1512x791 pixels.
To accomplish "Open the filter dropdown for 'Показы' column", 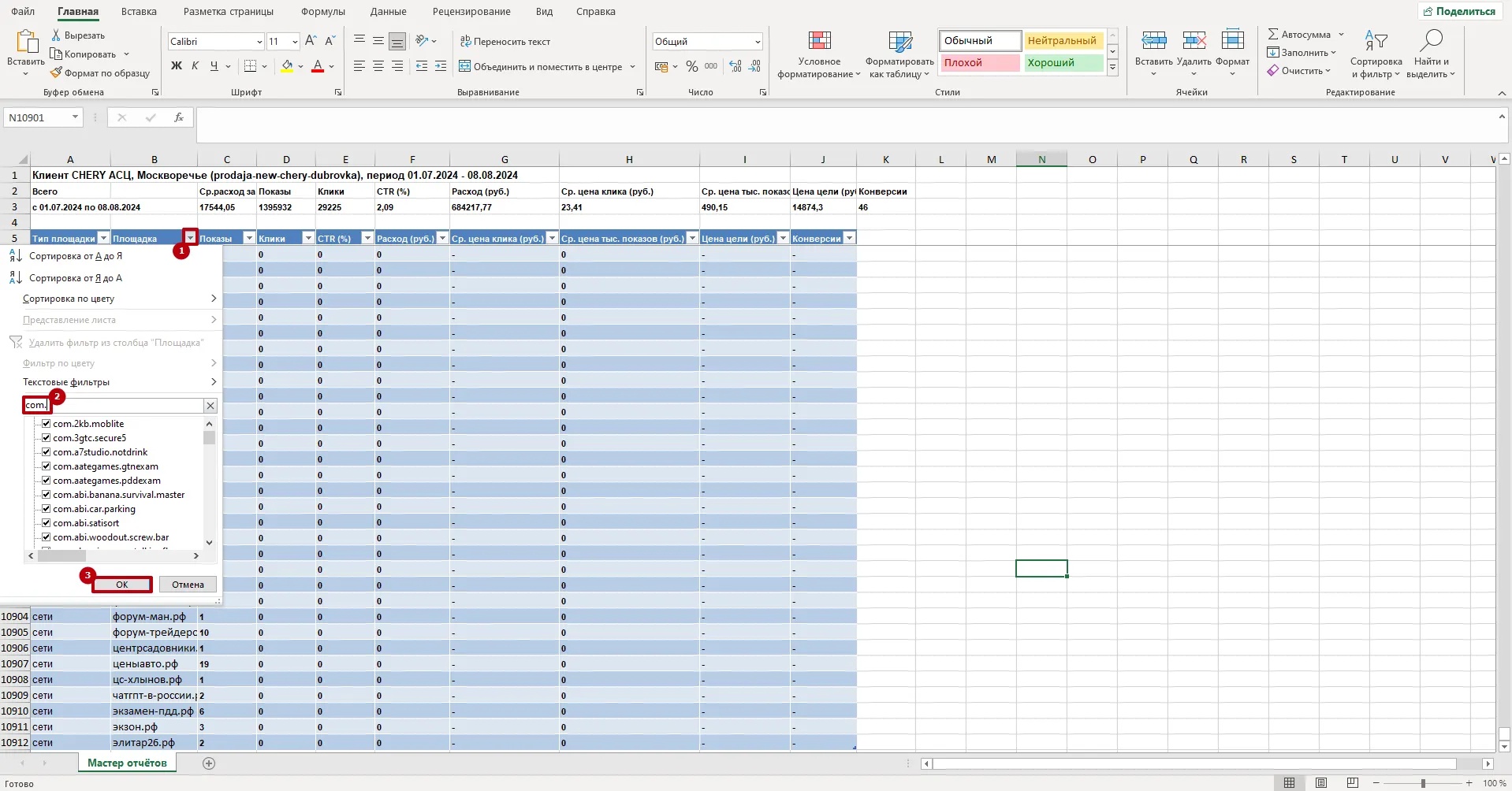I will [x=249, y=238].
